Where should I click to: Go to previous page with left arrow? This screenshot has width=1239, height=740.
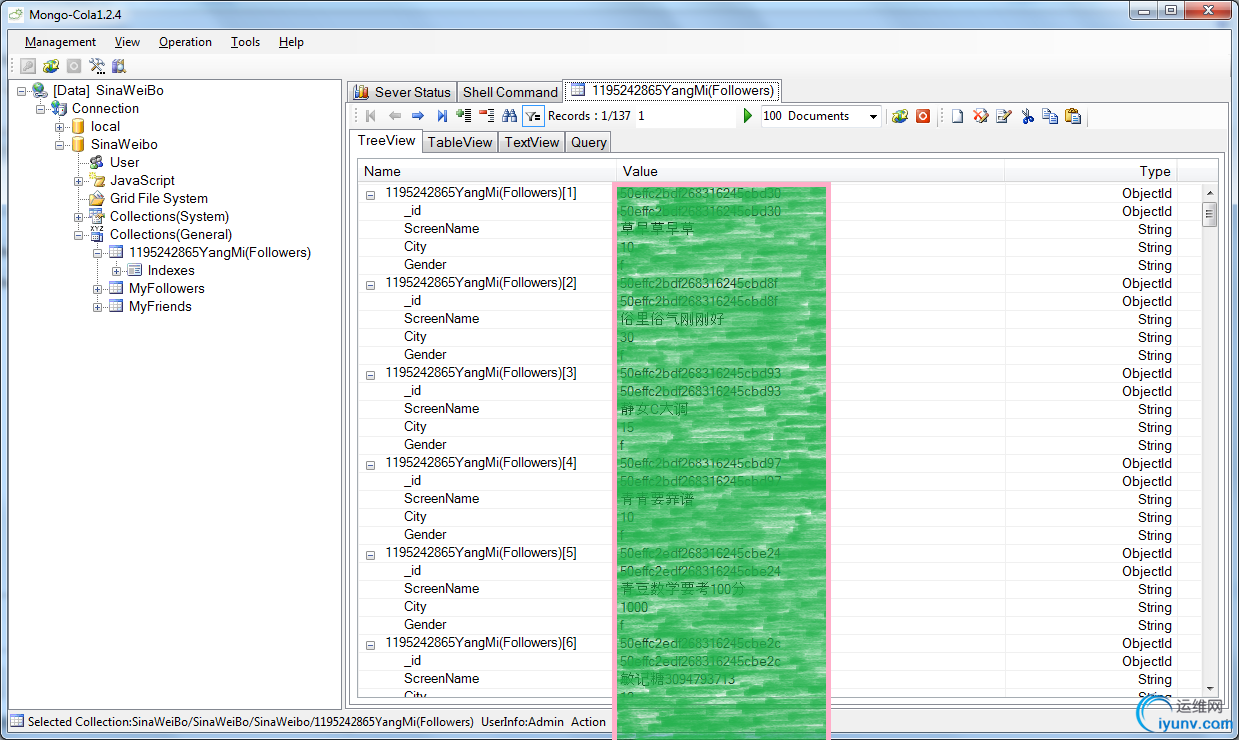[x=395, y=116]
